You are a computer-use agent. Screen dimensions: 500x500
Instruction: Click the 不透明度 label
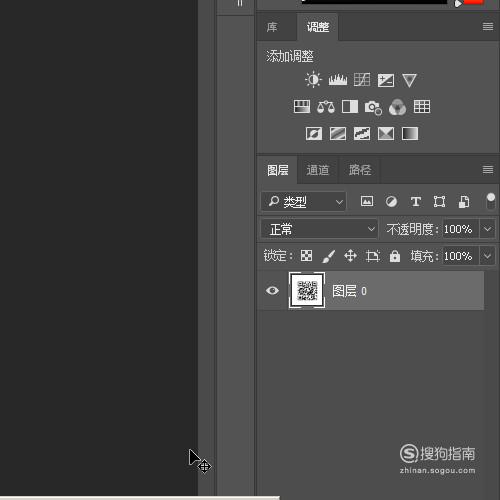click(412, 229)
